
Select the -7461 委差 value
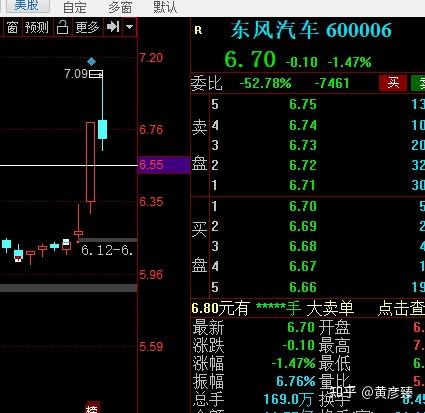pyautogui.click(x=332, y=83)
